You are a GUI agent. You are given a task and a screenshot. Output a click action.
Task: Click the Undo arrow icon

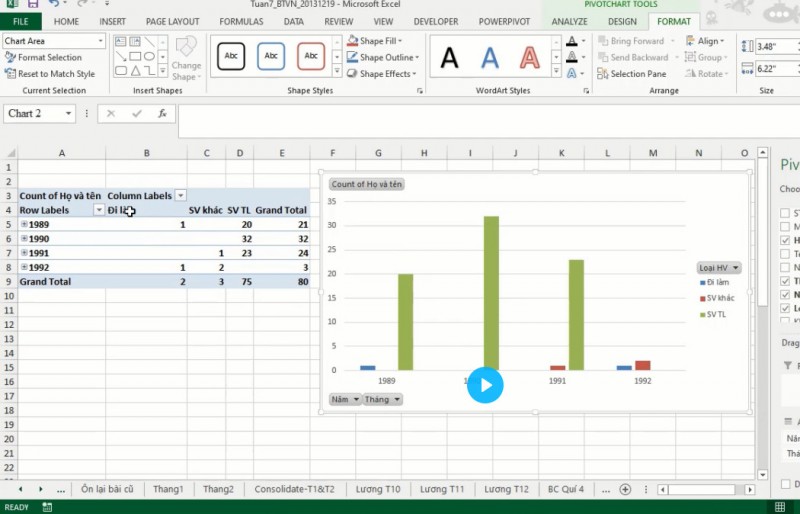point(53,4)
